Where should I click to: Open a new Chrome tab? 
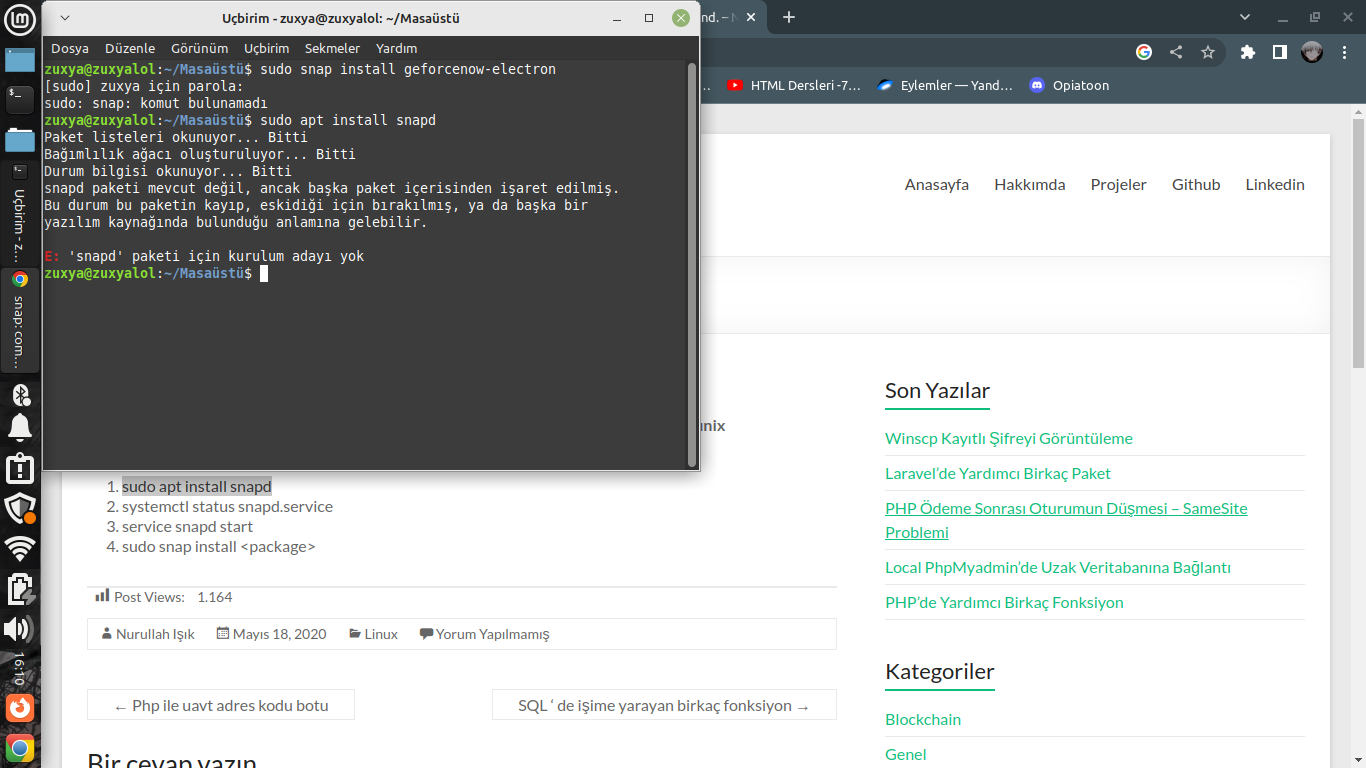point(789,17)
